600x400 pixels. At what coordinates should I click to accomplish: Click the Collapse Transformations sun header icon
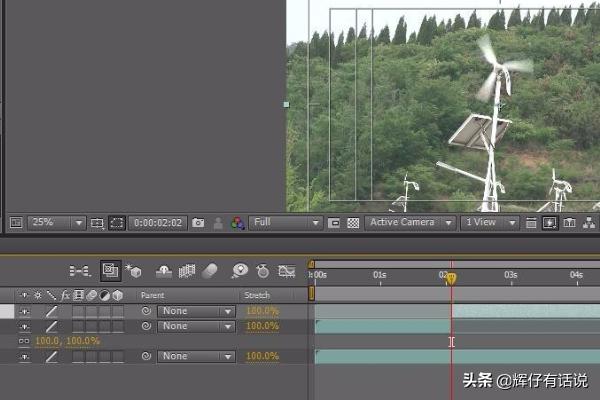click(38, 295)
